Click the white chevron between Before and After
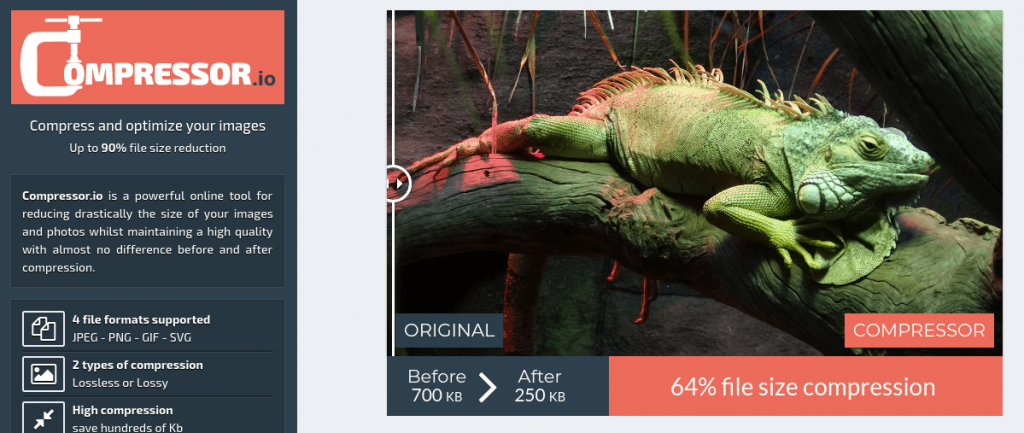1024x433 pixels. (x=487, y=387)
